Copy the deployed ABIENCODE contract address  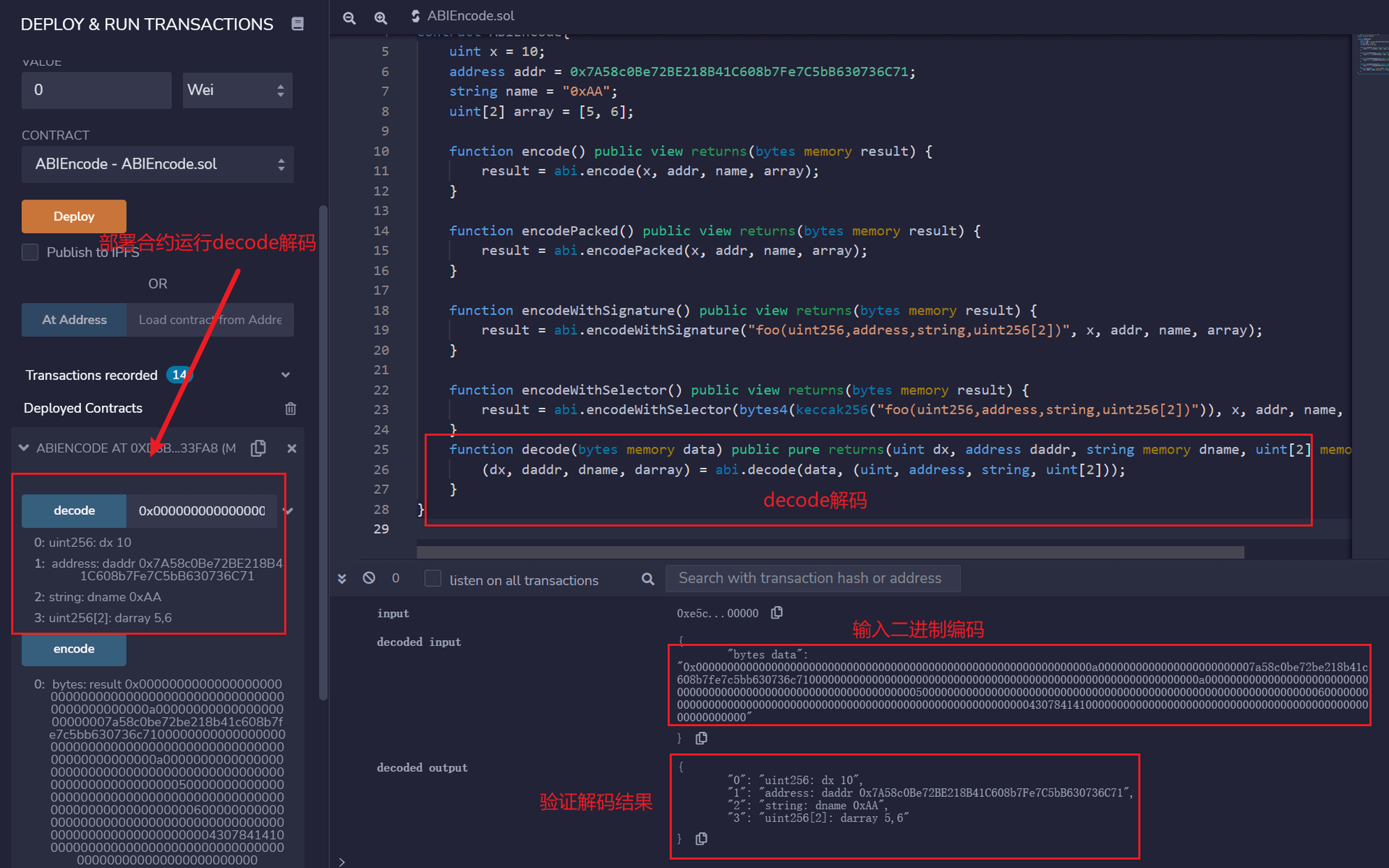click(258, 448)
